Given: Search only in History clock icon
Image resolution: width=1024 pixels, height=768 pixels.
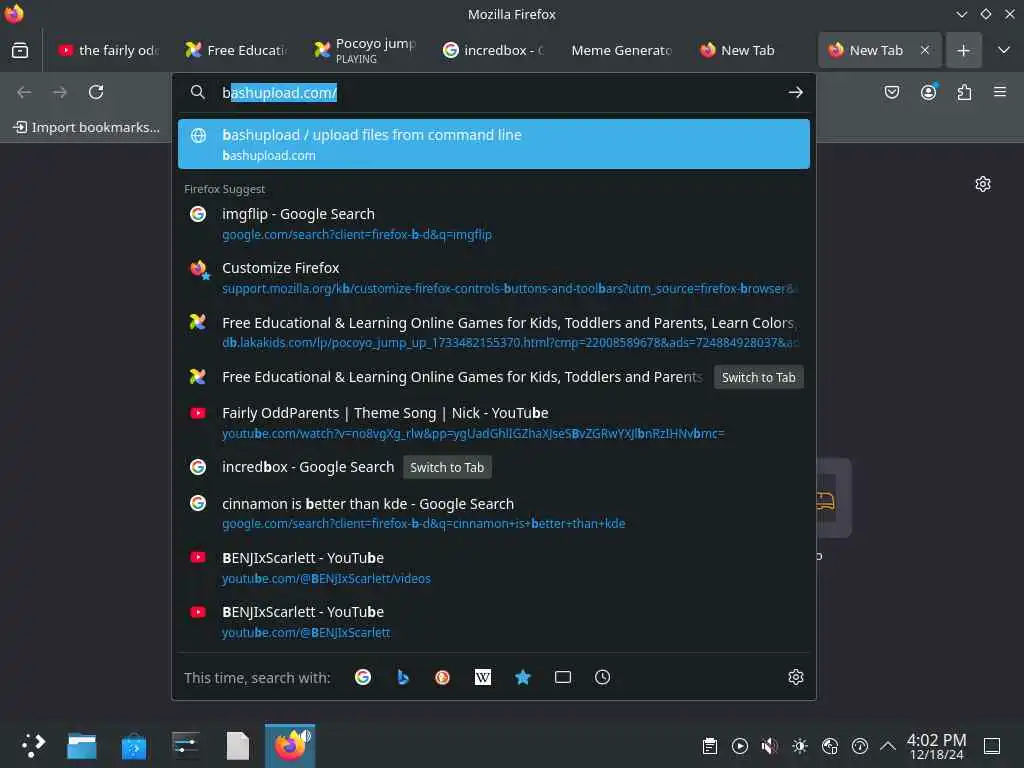Looking at the screenshot, I should [603, 677].
